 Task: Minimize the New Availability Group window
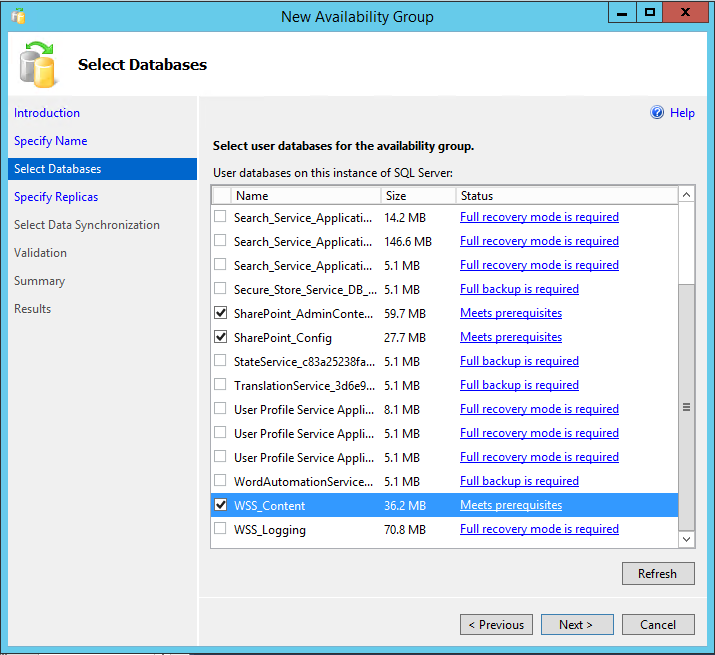pos(622,12)
